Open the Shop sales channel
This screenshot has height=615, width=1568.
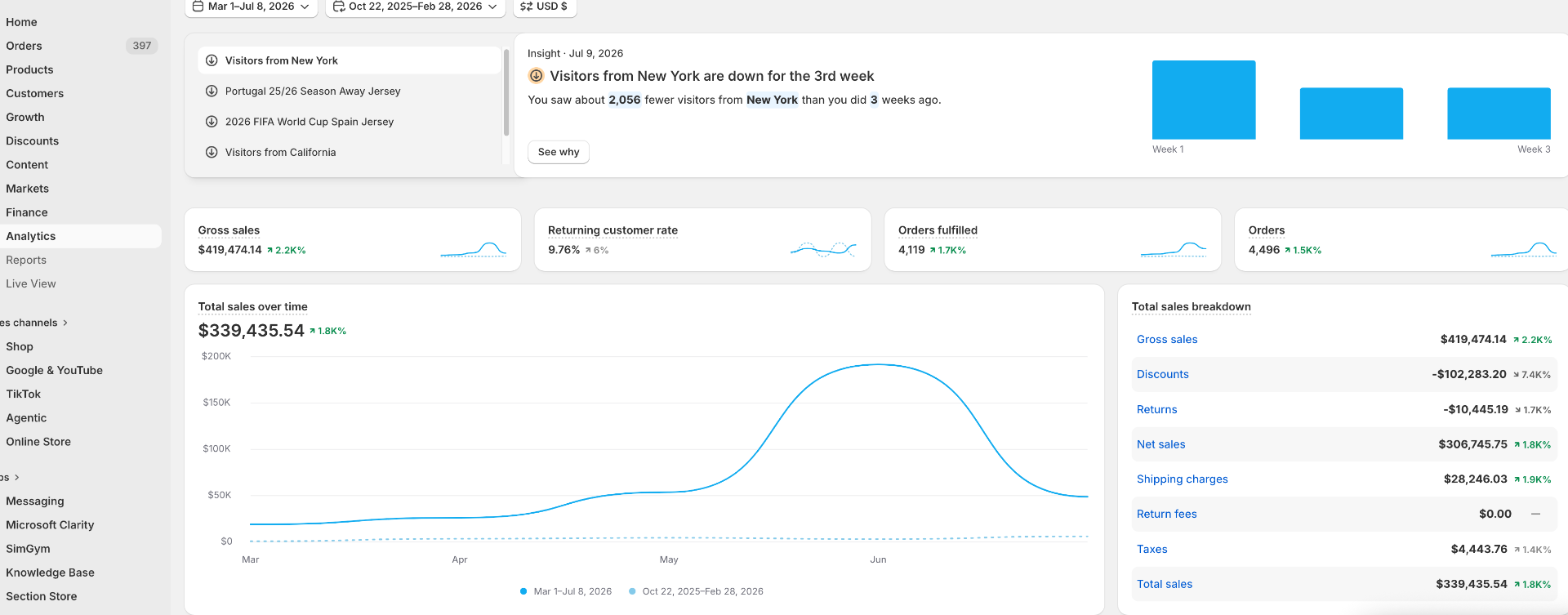coord(20,346)
